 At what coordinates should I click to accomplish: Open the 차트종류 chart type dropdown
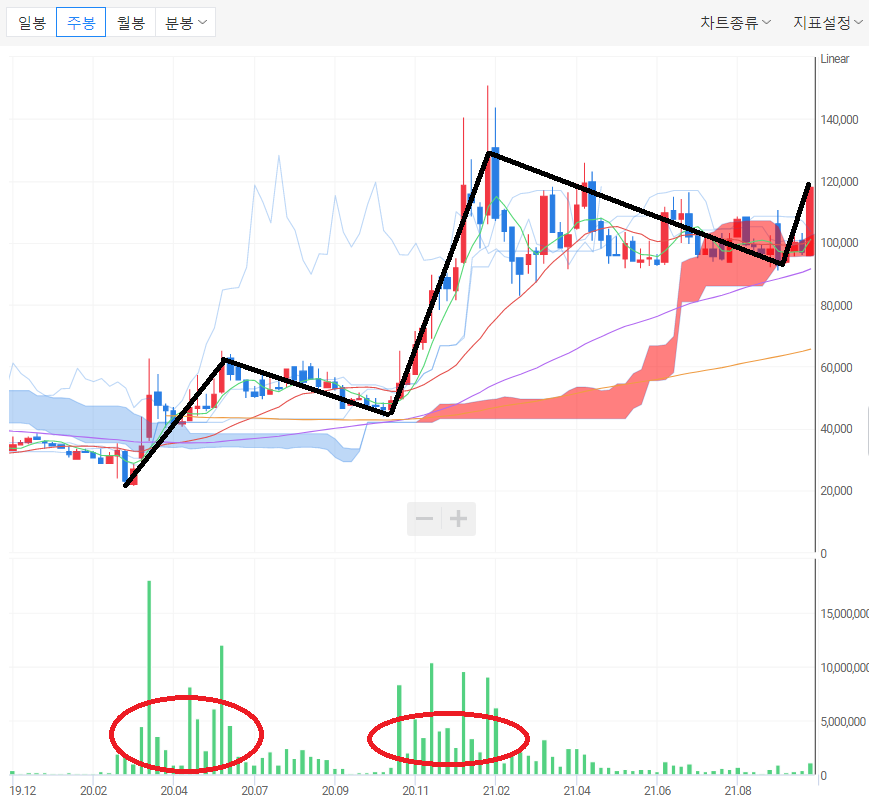[735, 23]
